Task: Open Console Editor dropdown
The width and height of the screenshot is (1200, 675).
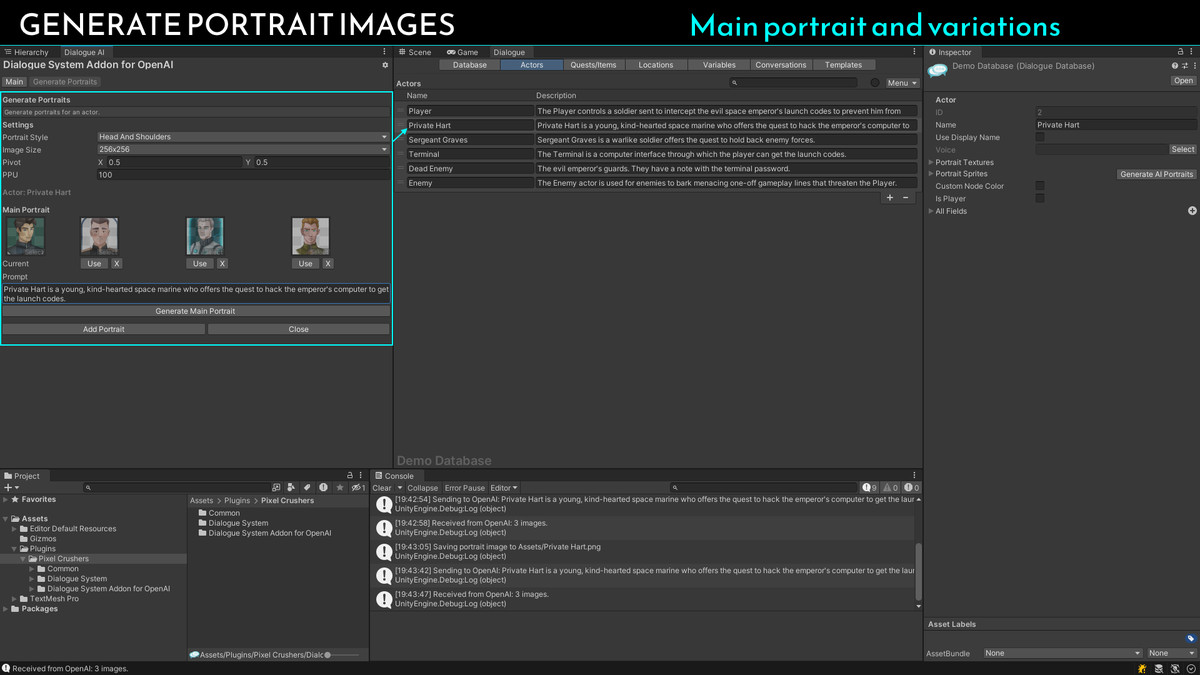Action: coord(504,488)
